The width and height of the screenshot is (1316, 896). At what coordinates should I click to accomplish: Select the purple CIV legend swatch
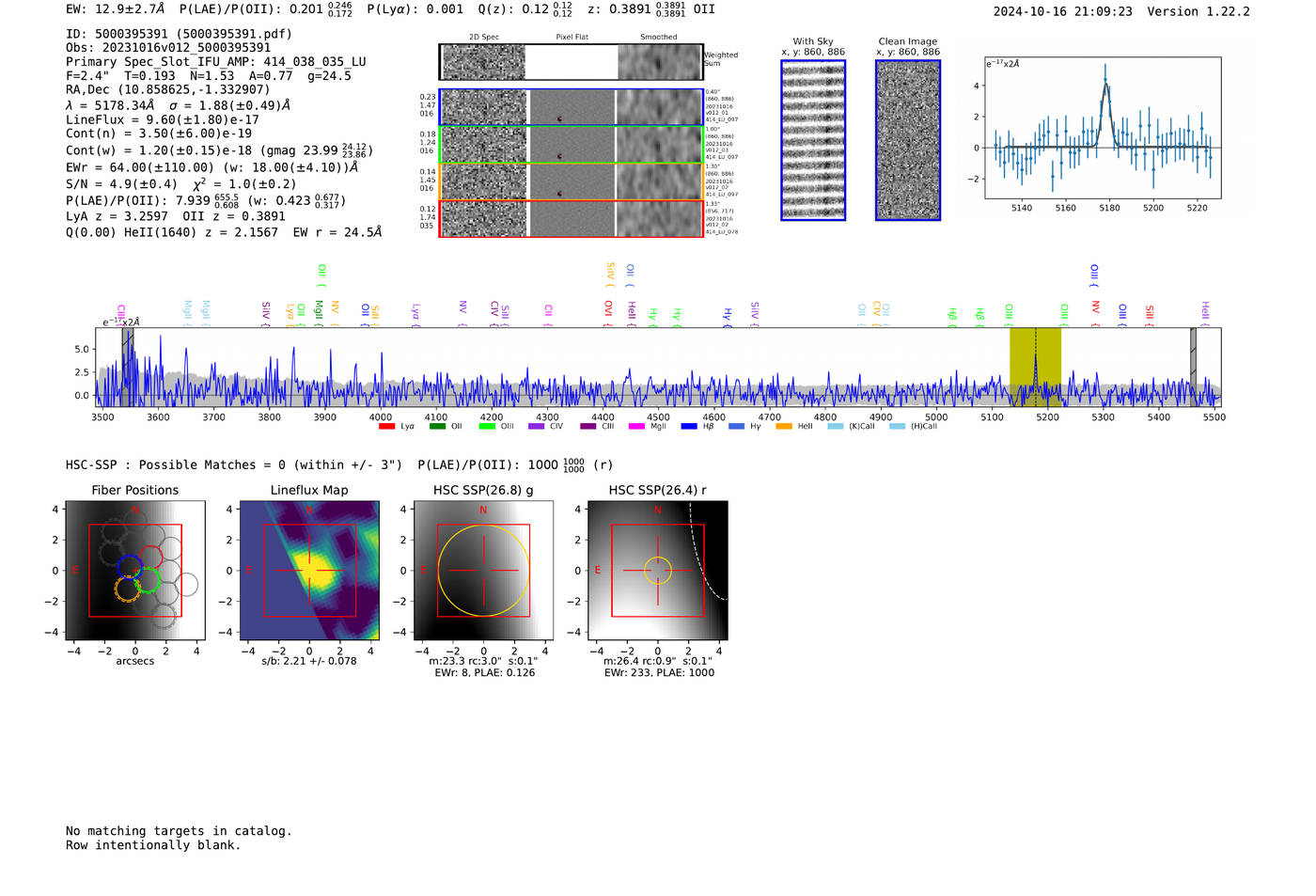537,426
